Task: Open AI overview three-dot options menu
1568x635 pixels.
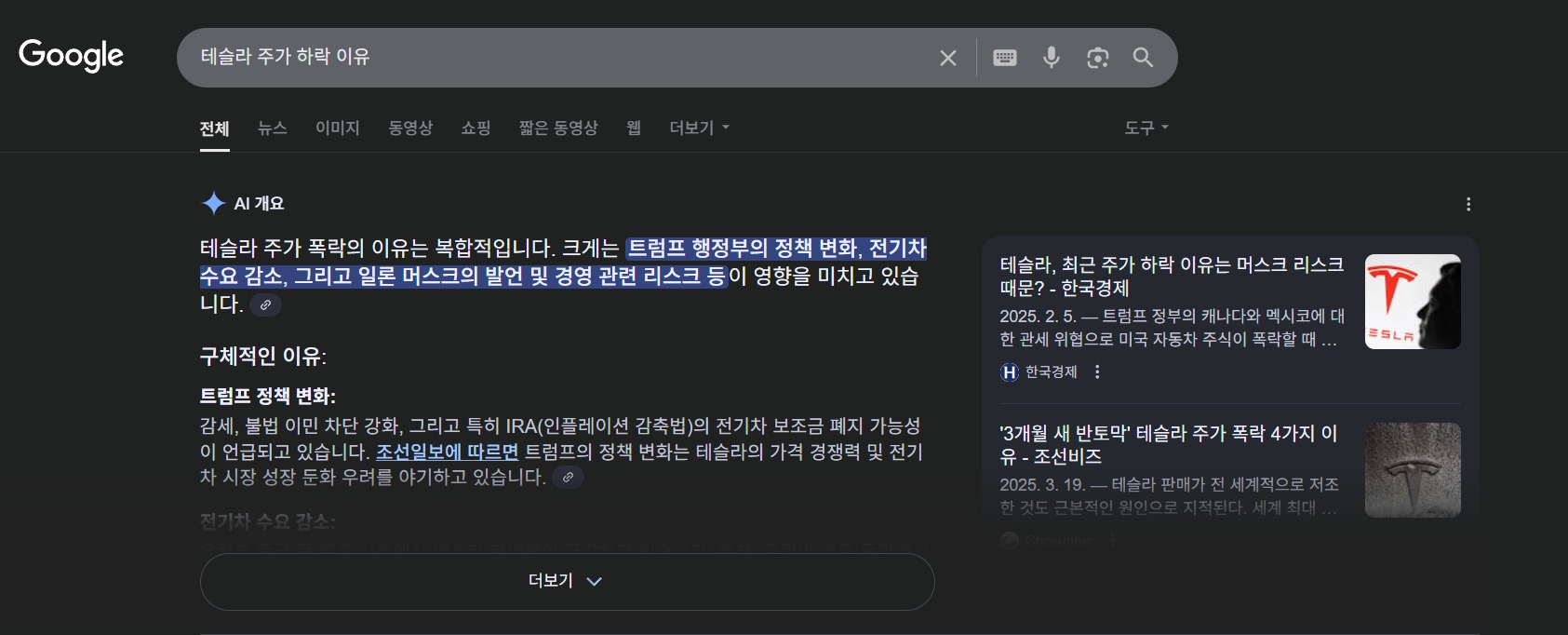Action: (1467, 204)
